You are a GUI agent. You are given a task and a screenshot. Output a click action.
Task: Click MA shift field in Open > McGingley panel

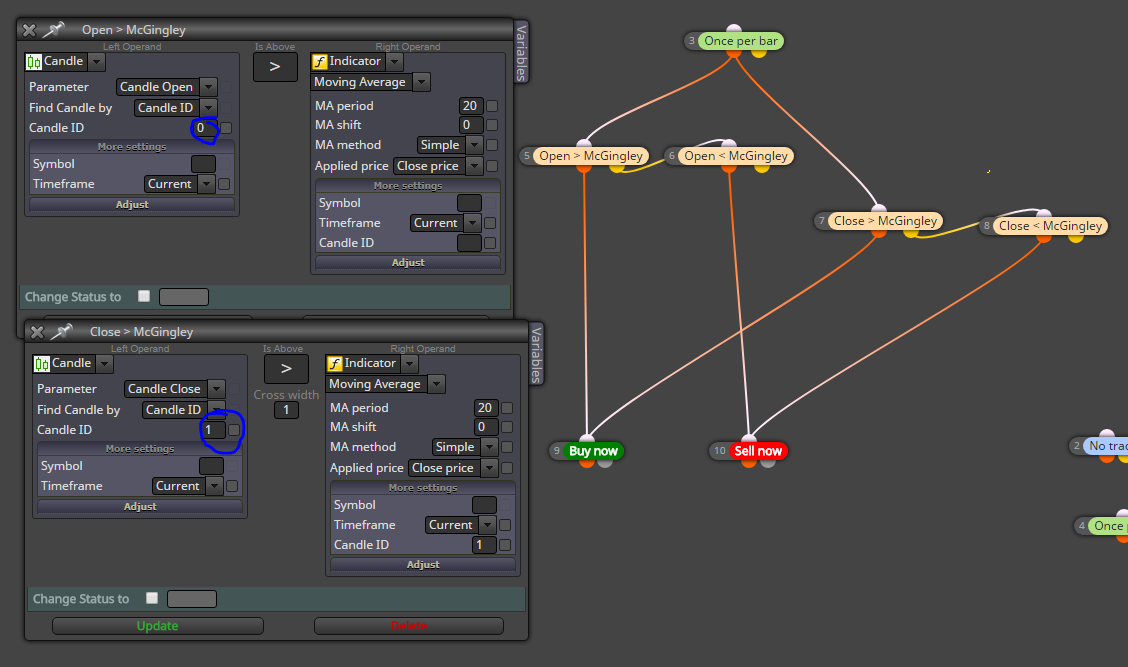click(470, 125)
